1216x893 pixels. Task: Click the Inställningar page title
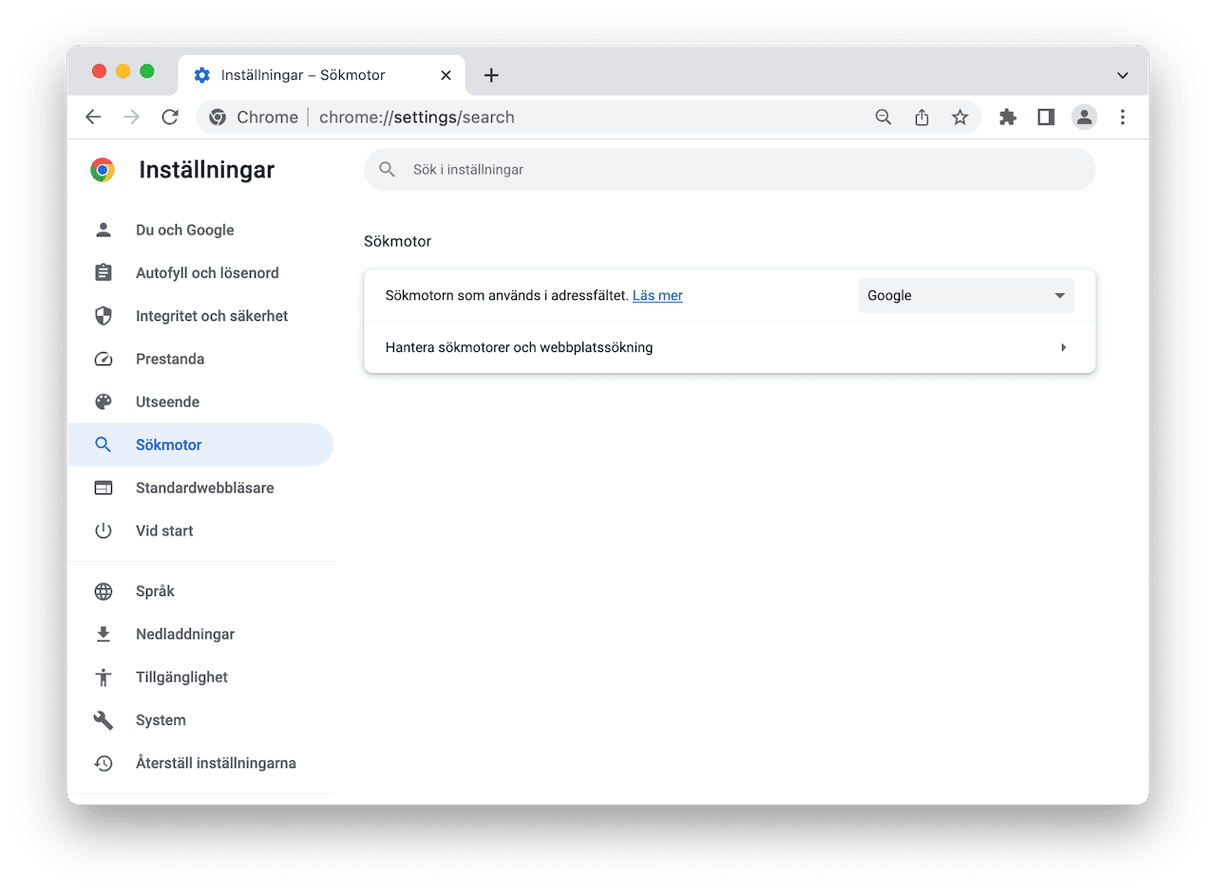207,170
